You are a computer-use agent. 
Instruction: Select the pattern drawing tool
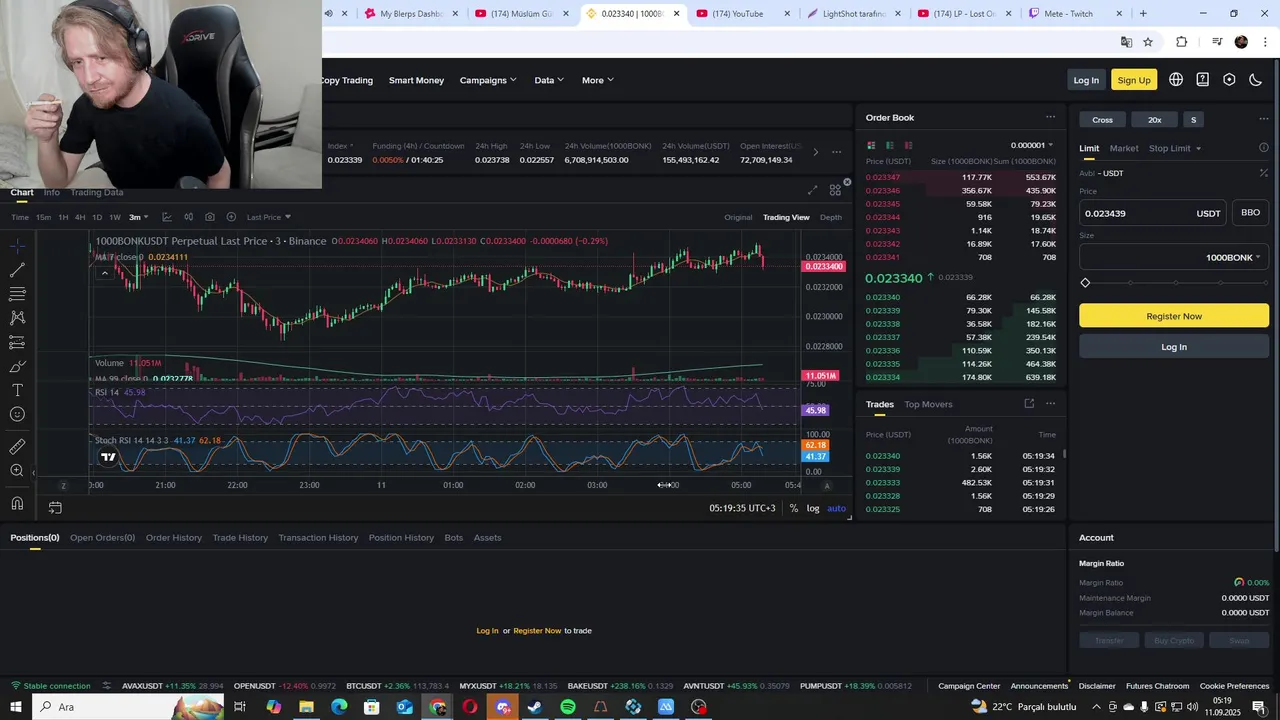coord(17,318)
